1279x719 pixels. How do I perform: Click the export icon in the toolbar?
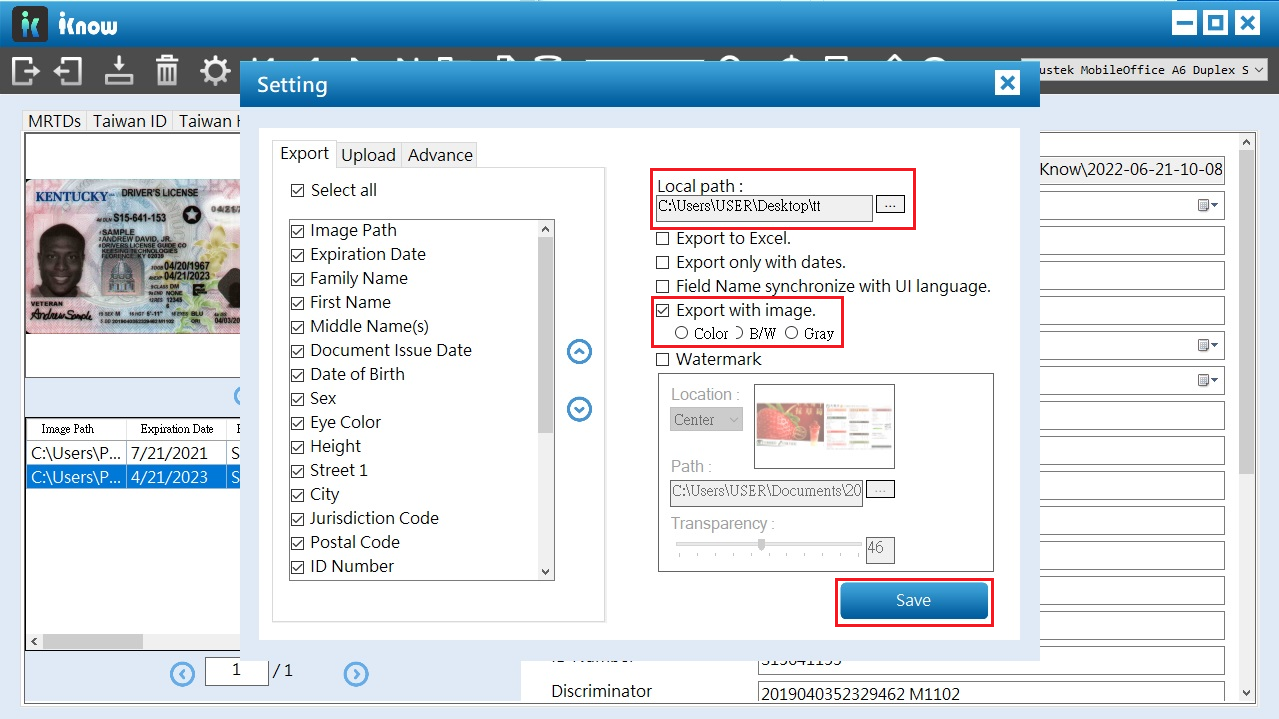point(26,71)
